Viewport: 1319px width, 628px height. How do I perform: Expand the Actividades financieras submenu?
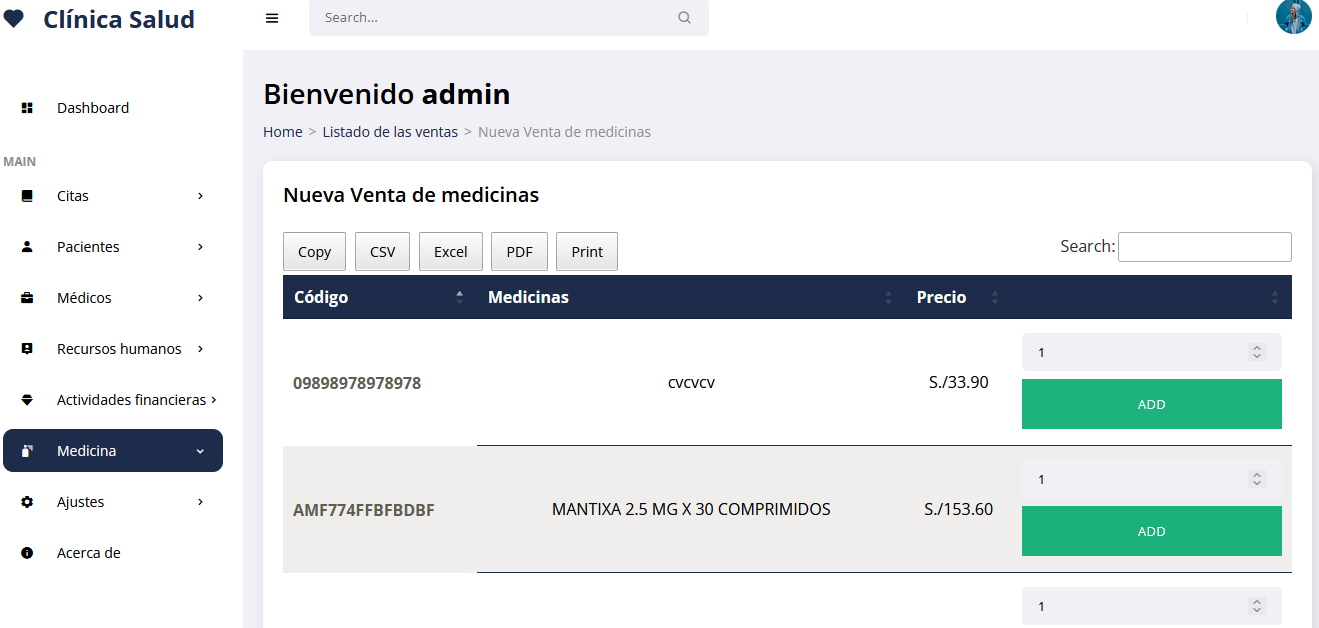point(213,400)
